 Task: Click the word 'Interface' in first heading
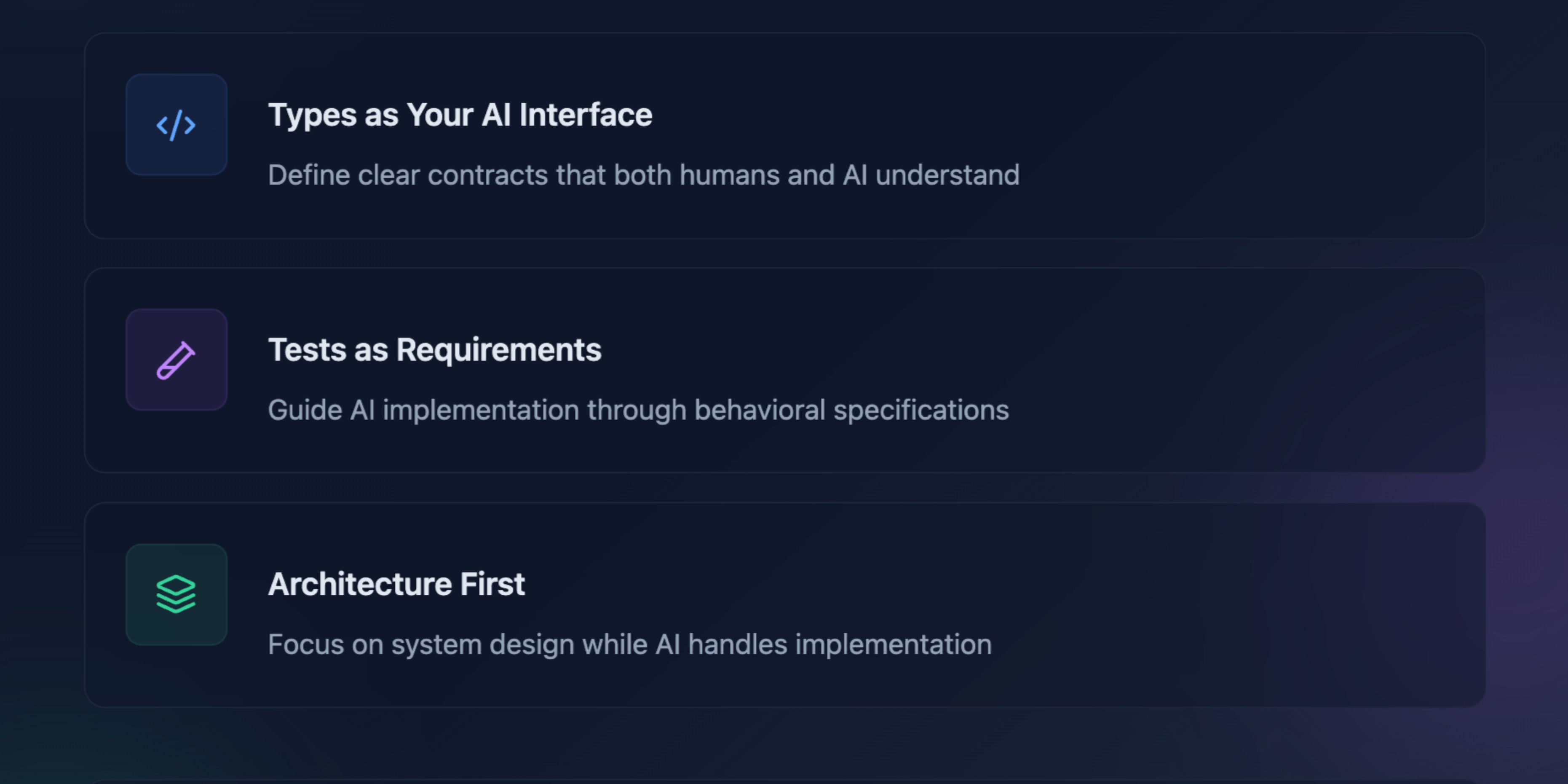(x=586, y=115)
